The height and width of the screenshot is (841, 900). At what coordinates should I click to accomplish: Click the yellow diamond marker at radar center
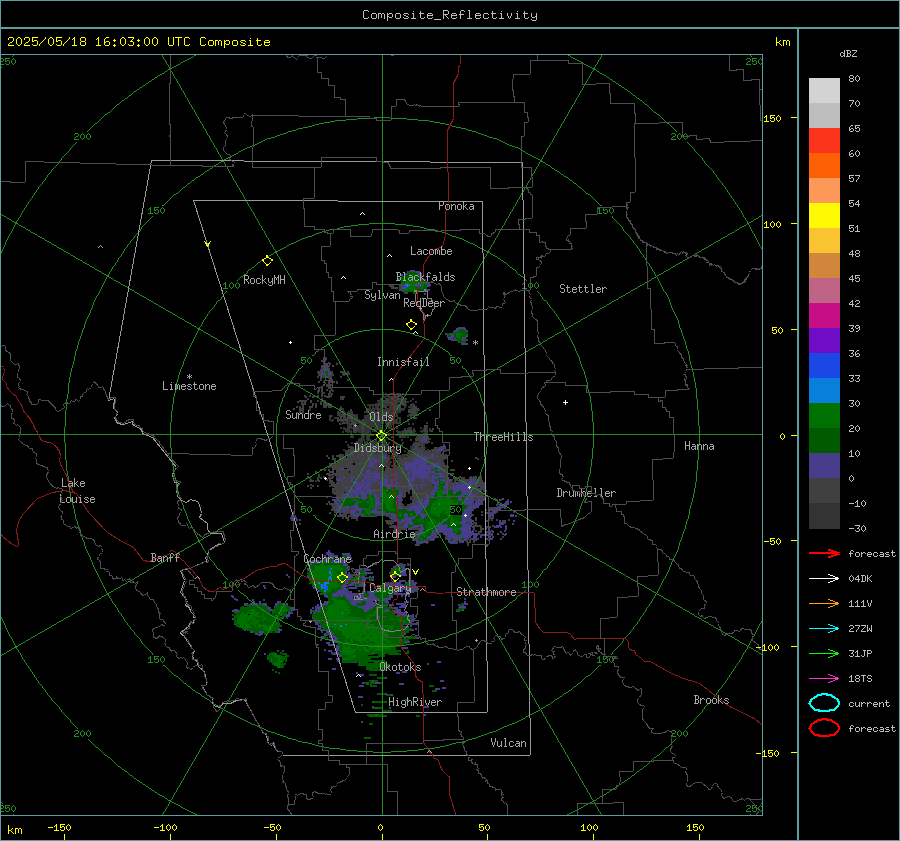(381, 436)
